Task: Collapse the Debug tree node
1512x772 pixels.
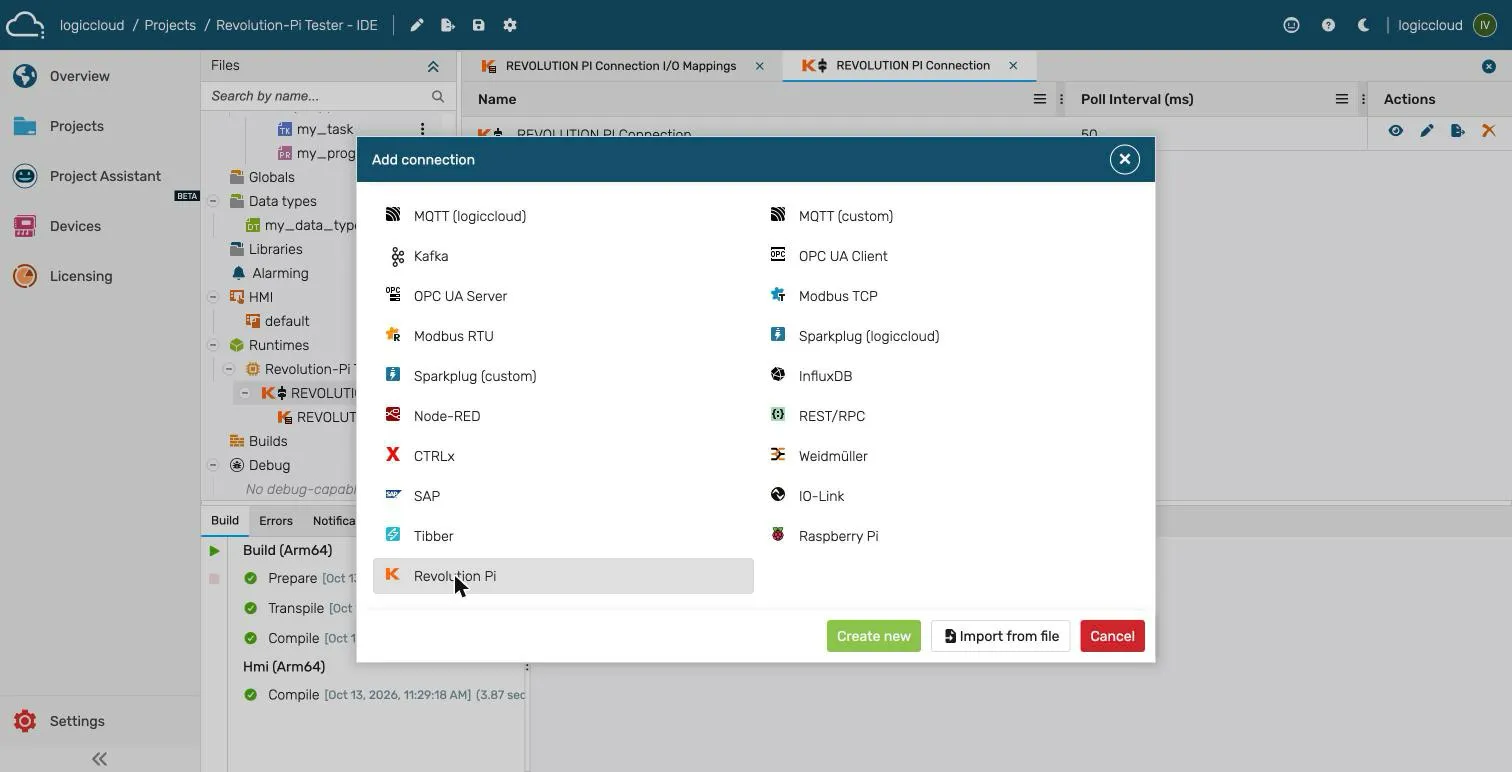Action: (x=213, y=465)
